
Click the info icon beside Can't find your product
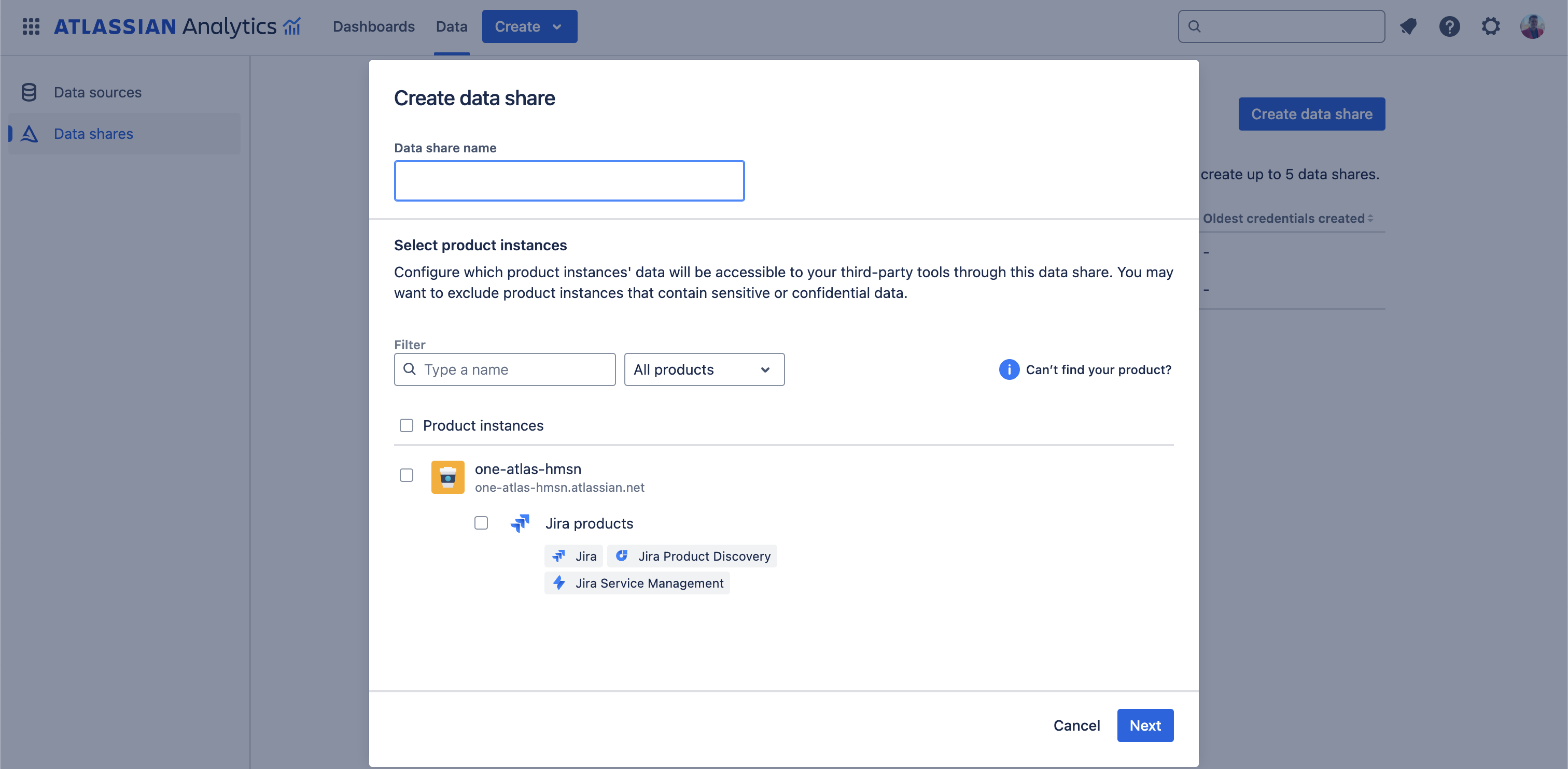[x=1009, y=369]
